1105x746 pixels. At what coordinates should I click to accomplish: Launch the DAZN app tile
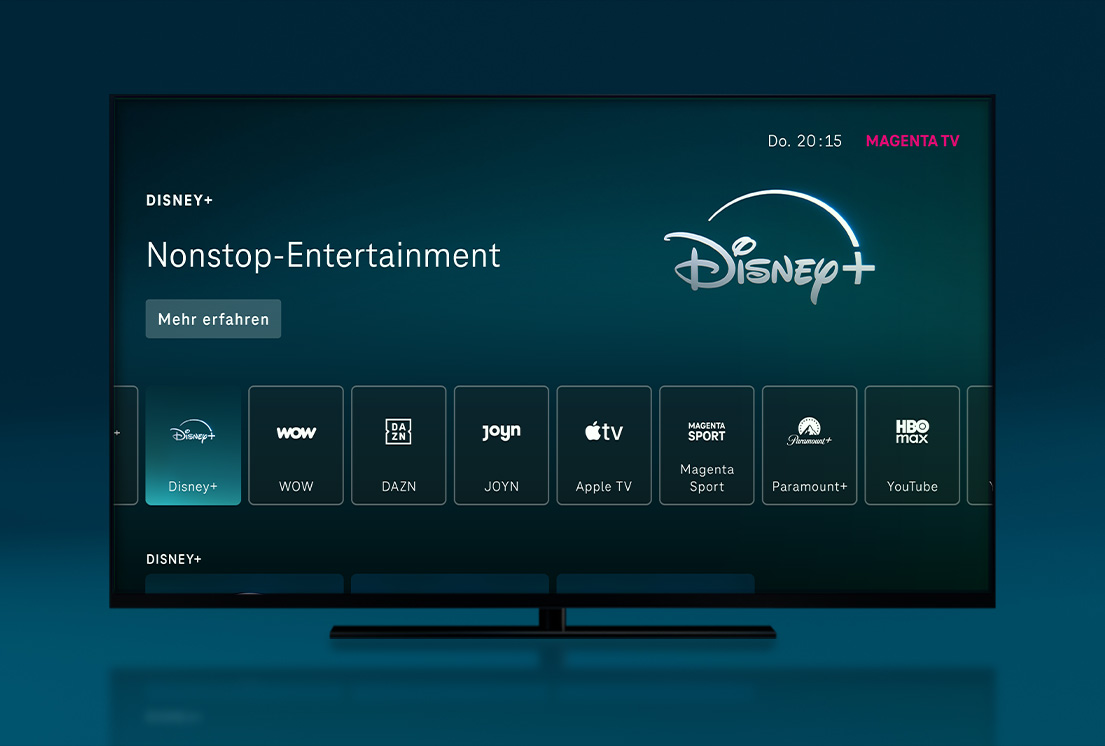399,445
